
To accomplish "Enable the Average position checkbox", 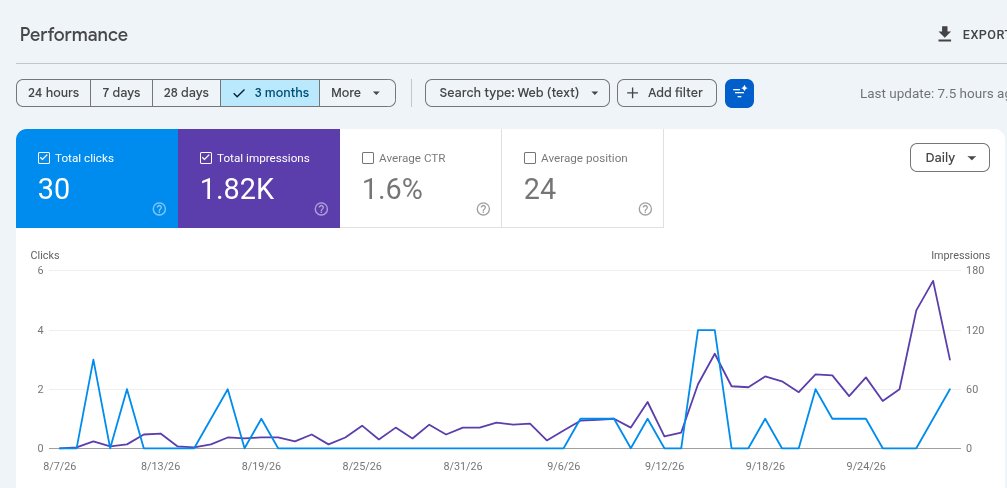I will pyautogui.click(x=530, y=158).
